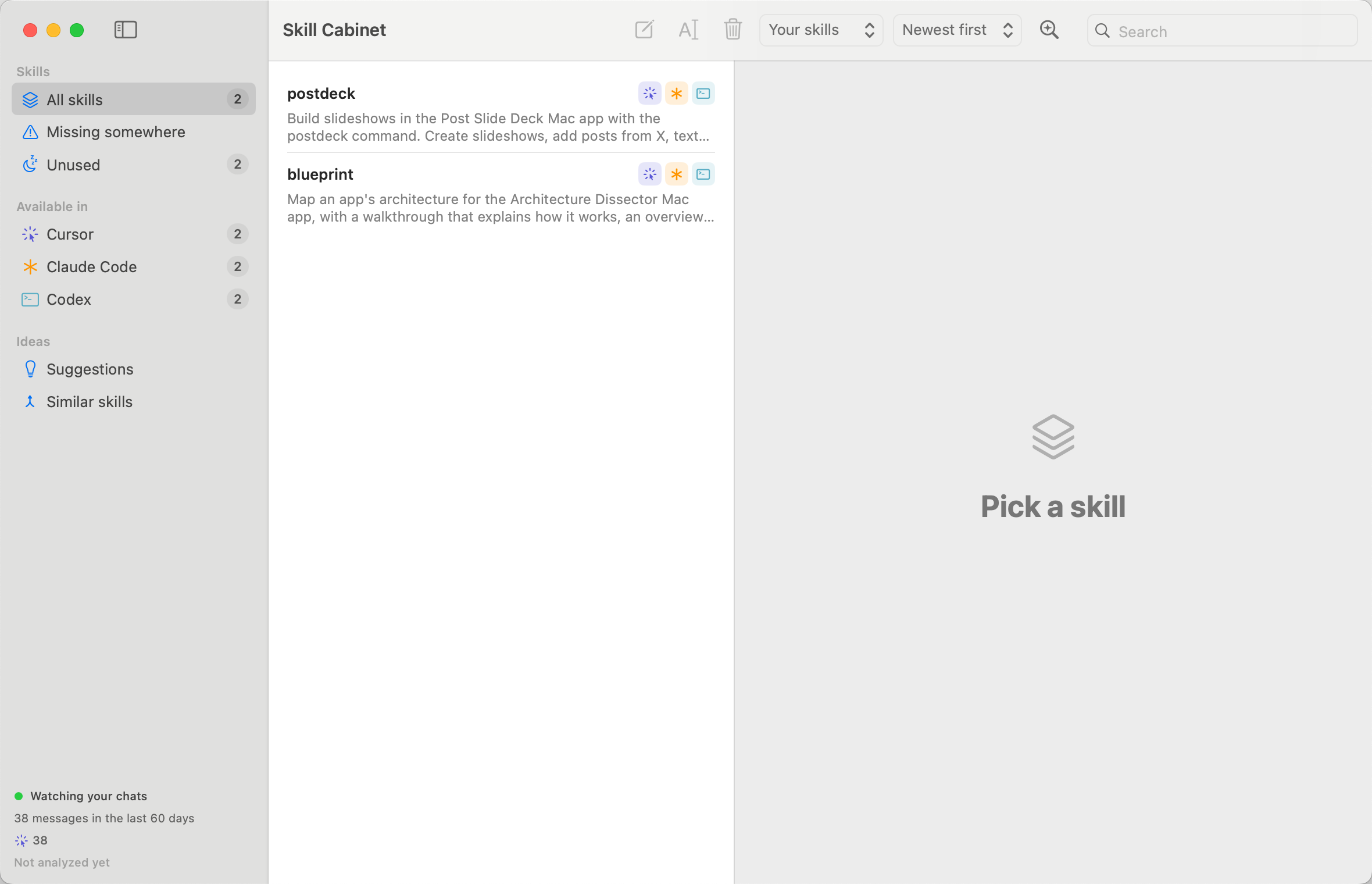Viewport: 1372px width, 884px height.
Task: Click the Cursor icon beside 38 in footer
Action: tap(21, 840)
